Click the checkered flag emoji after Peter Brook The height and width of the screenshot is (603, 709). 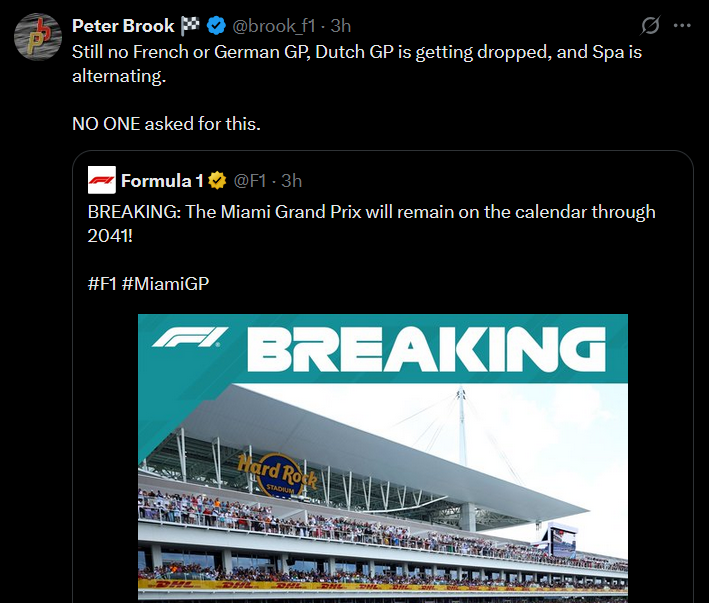coord(191,26)
